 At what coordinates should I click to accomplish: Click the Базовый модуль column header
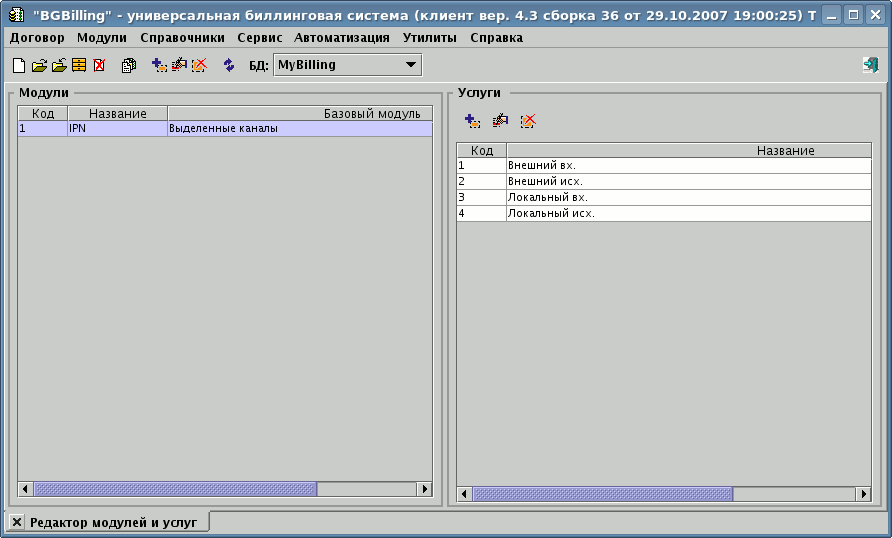tap(300, 114)
